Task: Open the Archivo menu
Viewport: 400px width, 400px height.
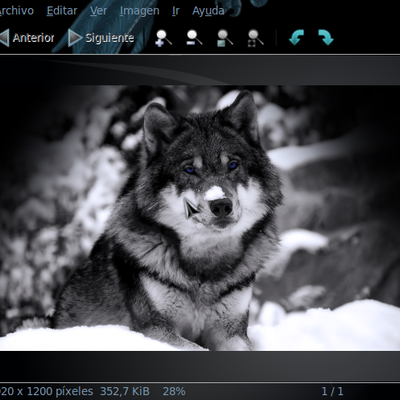Action: [16, 11]
